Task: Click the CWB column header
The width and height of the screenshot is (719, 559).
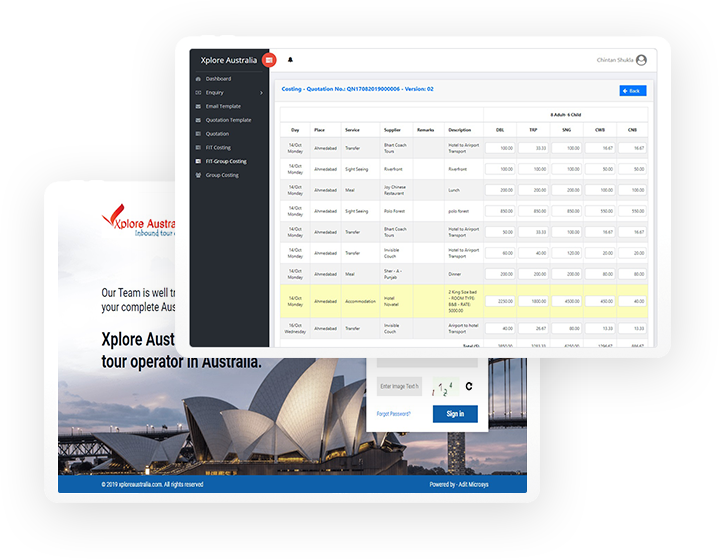Action: [600, 130]
